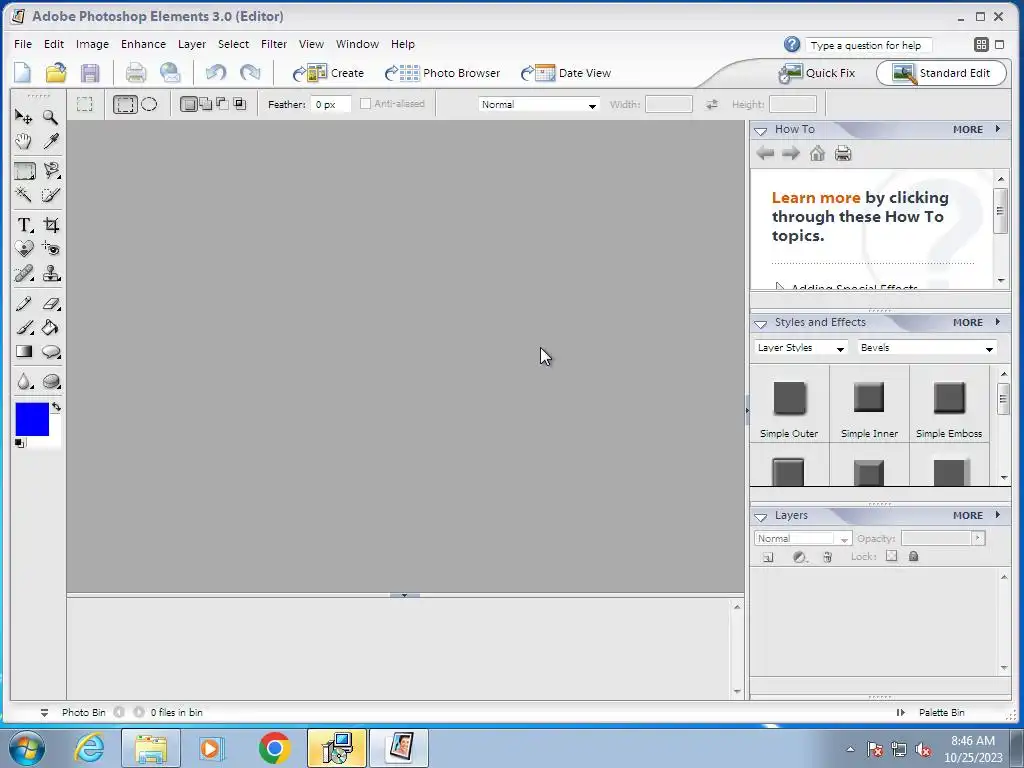Open the Layers blend mode Normal dropdown
Screen dimensions: 1024x768
803,539
